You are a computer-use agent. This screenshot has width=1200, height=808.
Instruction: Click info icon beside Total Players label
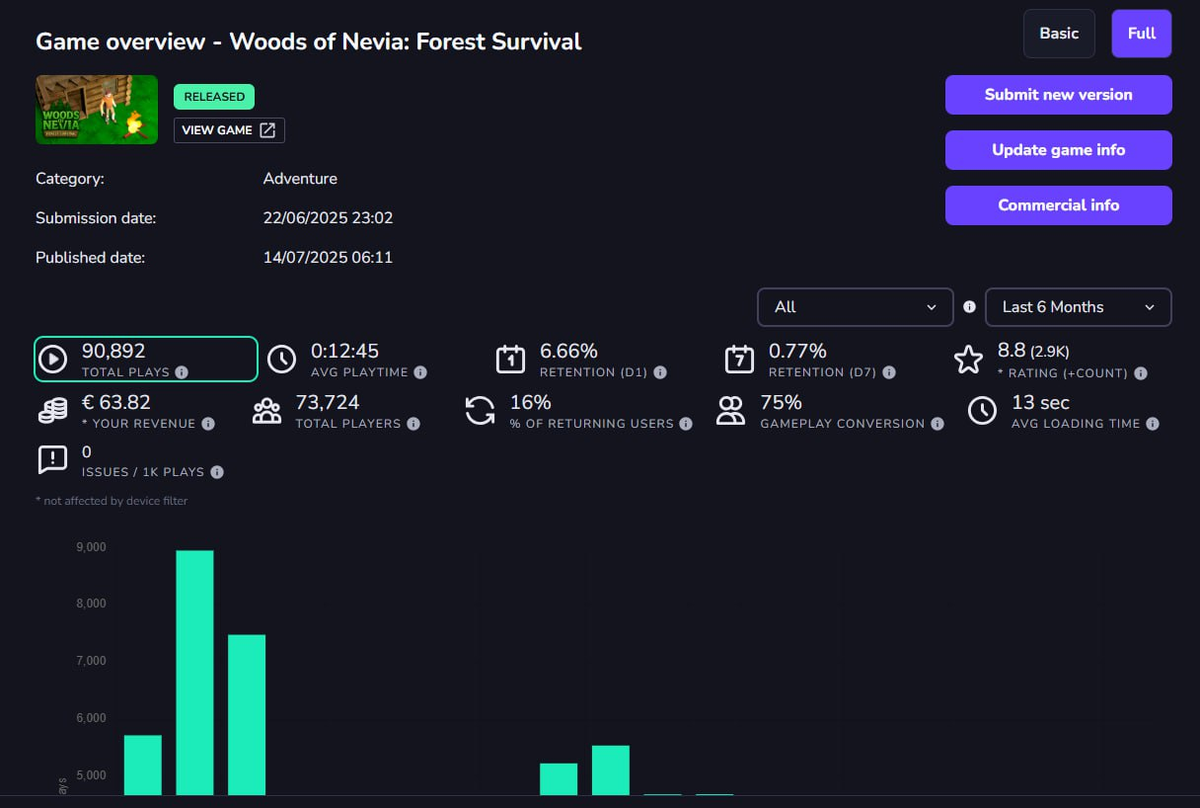click(x=413, y=424)
